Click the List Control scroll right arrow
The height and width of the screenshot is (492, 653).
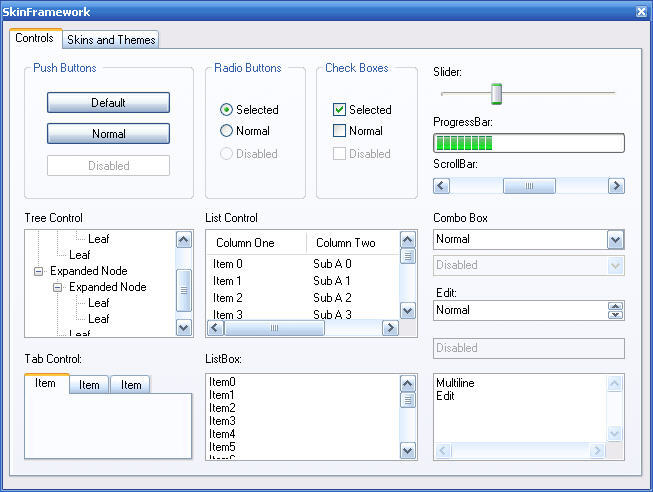click(x=390, y=328)
